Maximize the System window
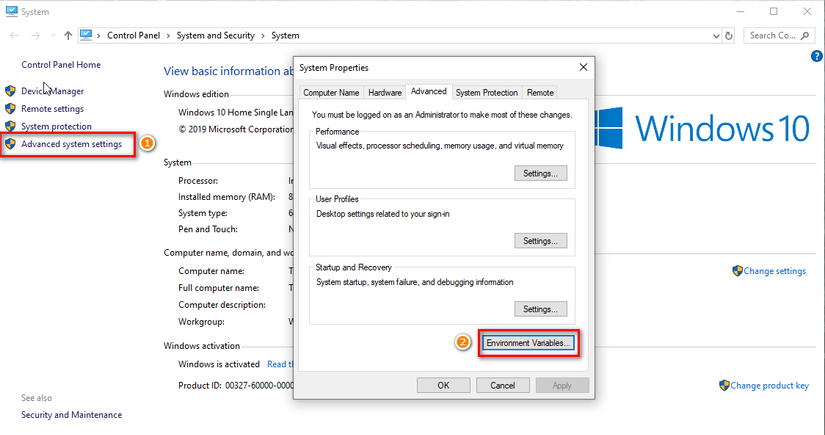 [x=773, y=11]
